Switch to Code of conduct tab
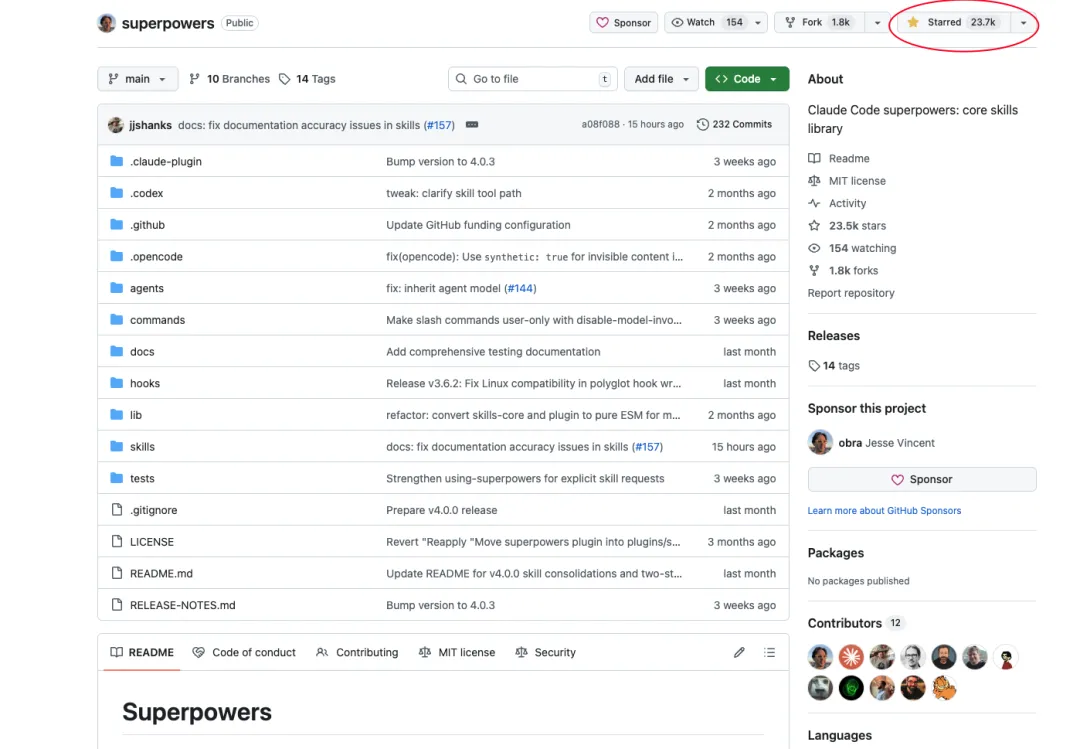This screenshot has height=749, width=1080. coord(244,653)
